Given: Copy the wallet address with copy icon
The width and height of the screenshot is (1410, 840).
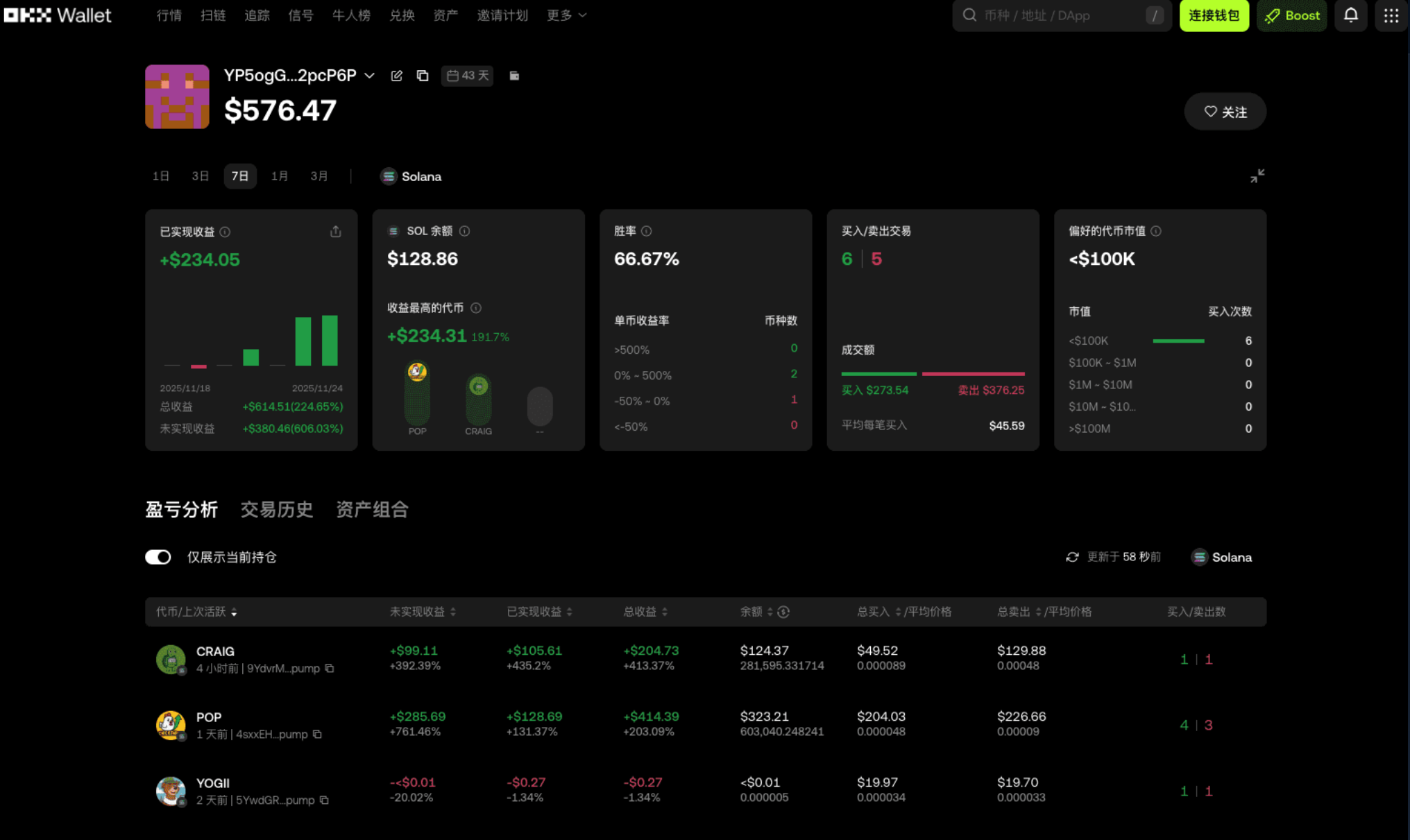Looking at the screenshot, I should point(422,76).
